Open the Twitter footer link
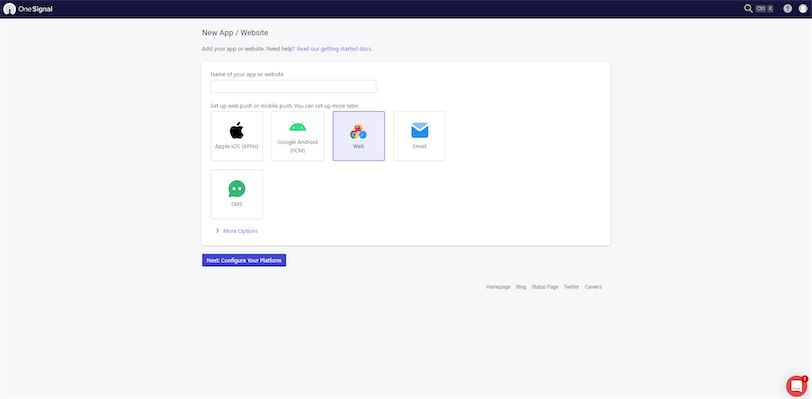The image size is (812, 399). click(x=571, y=287)
